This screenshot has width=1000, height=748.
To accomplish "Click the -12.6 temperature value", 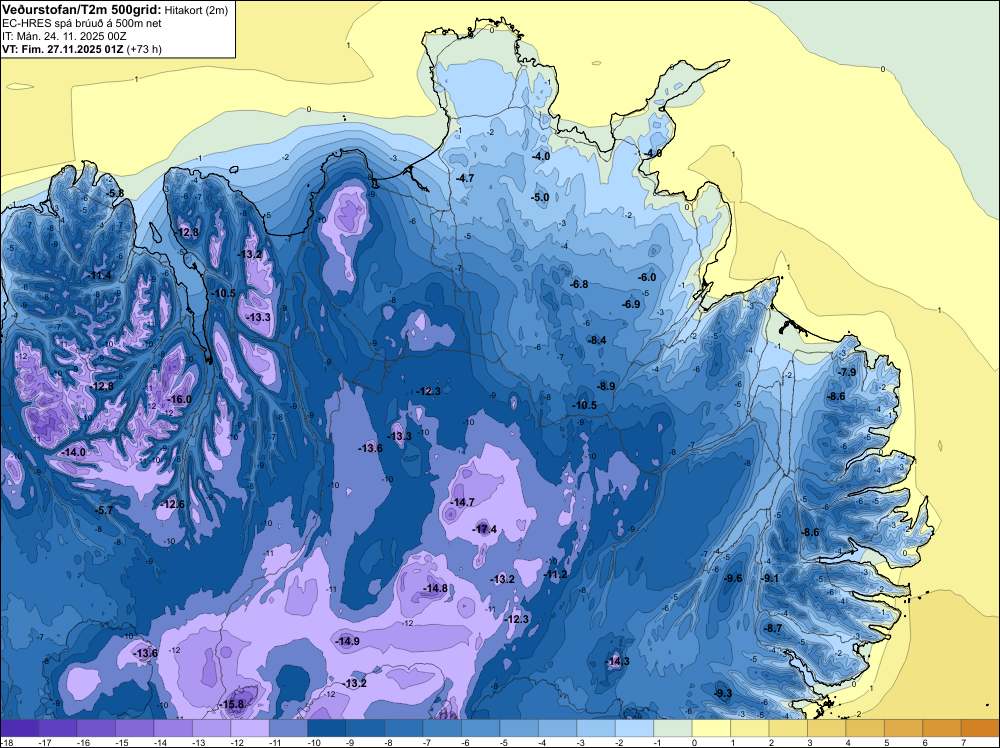I will (x=172, y=504).
